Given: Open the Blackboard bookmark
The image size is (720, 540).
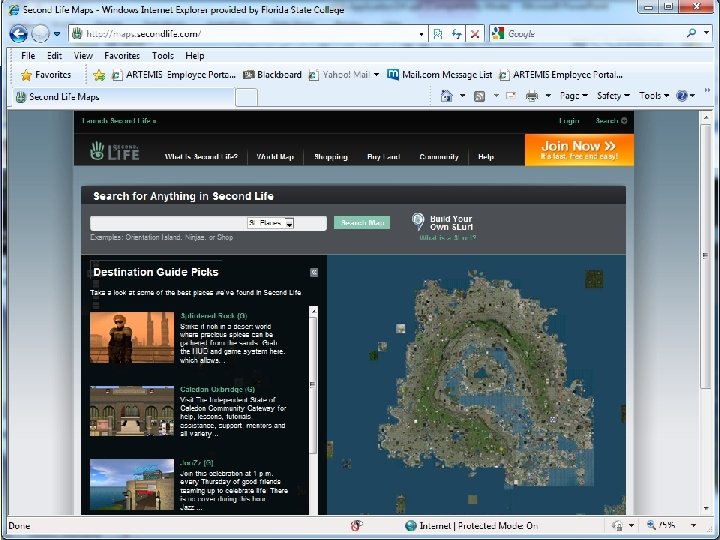Looking at the screenshot, I should point(272,74).
